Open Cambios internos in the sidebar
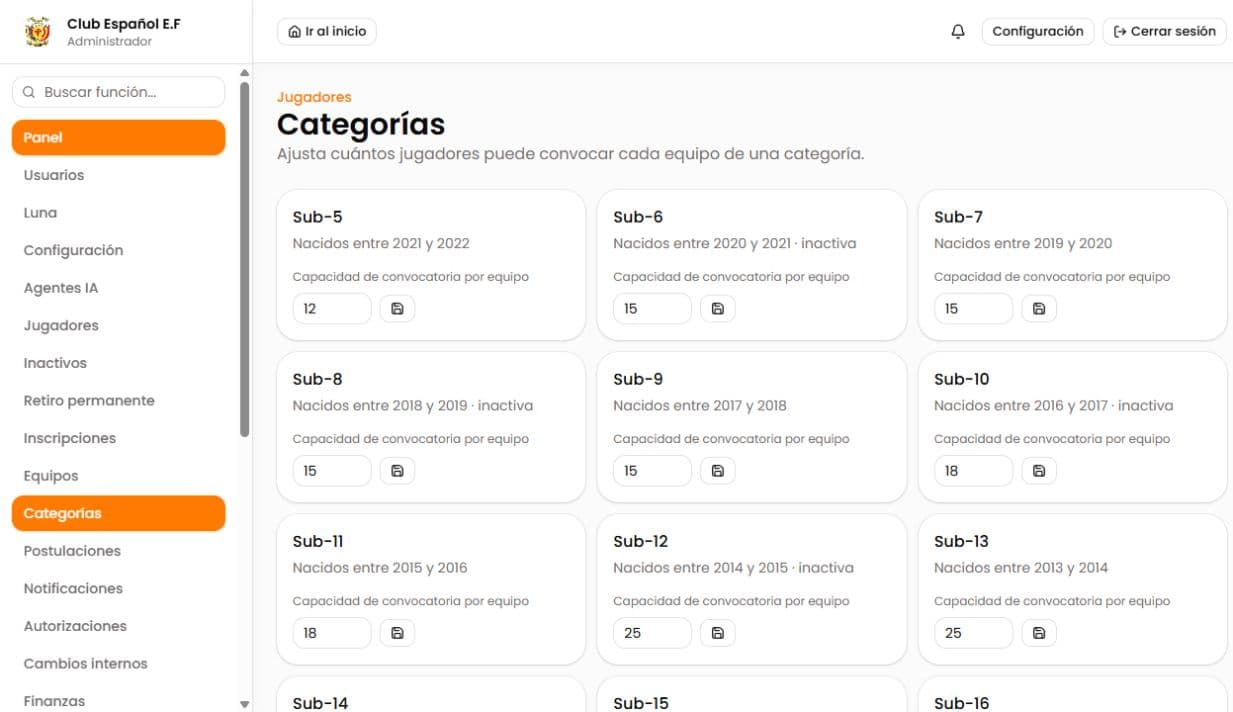The height and width of the screenshot is (712, 1233). point(118,664)
